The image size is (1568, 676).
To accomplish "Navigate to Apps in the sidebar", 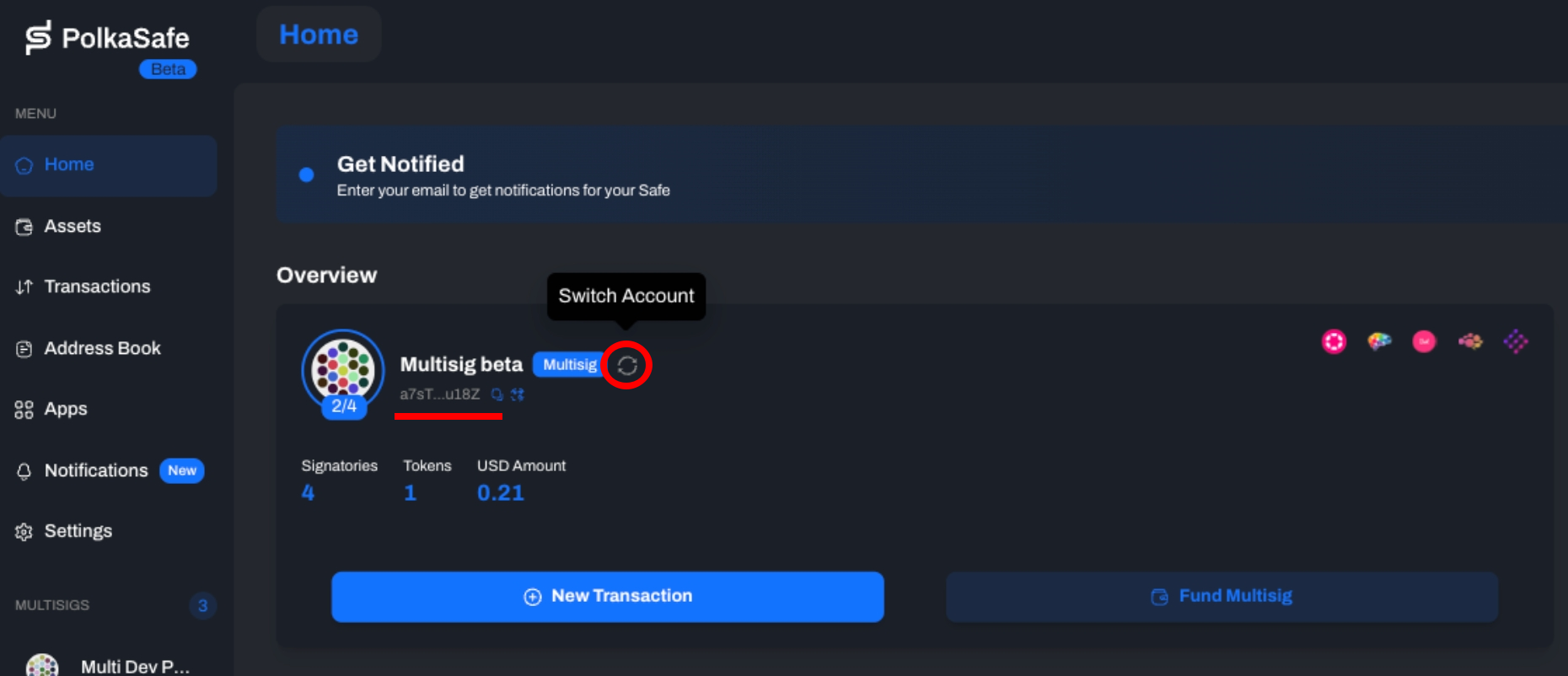I will pos(66,409).
